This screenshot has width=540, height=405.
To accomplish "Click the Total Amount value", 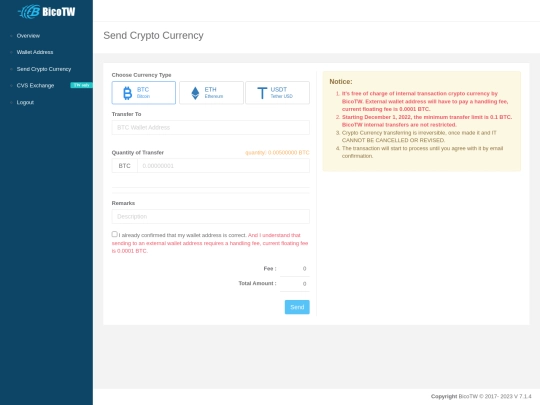I will (304, 284).
